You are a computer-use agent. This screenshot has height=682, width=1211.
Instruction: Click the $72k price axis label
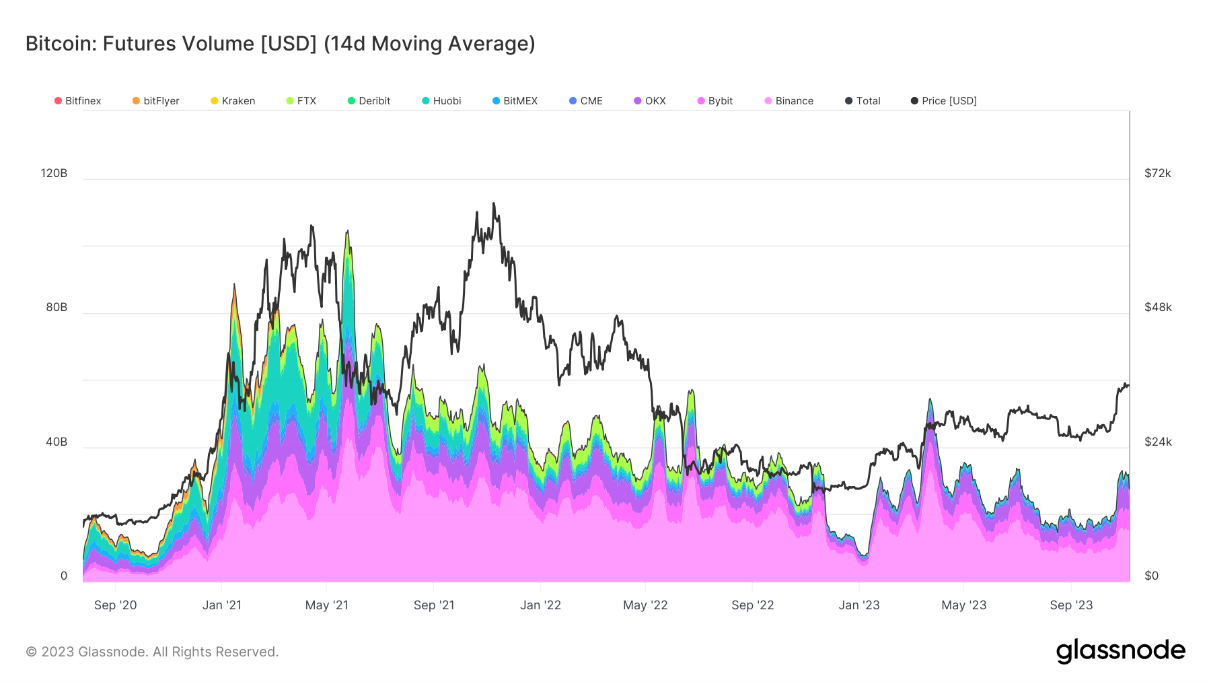pos(1158,172)
